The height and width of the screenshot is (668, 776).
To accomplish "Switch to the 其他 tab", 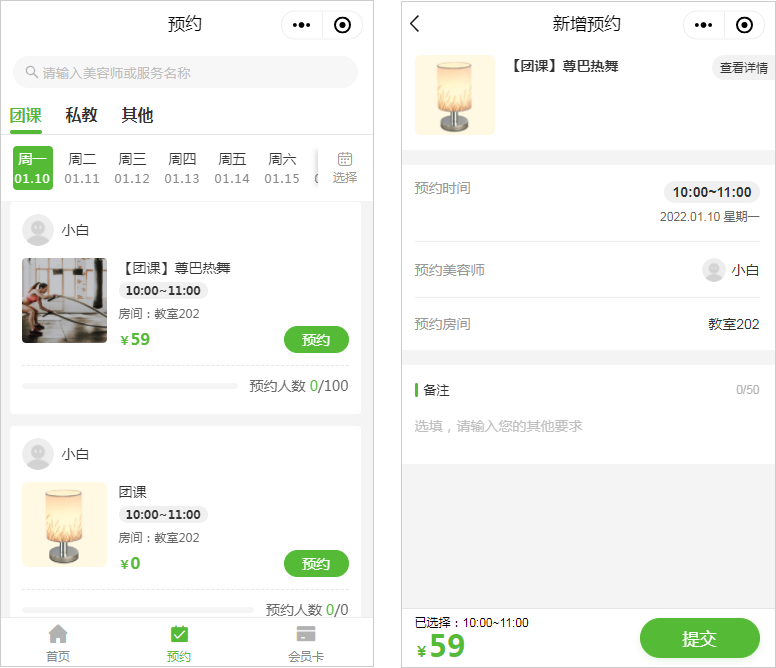I will [x=138, y=115].
